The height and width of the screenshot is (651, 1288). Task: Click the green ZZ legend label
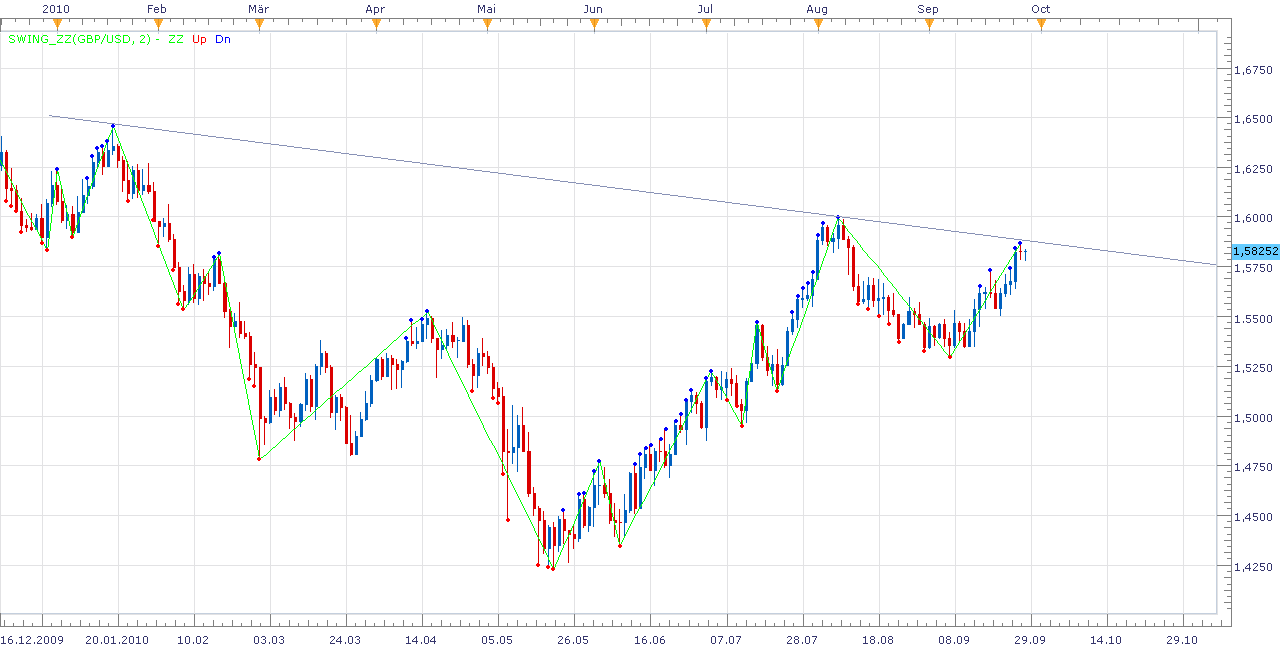[176, 40]
